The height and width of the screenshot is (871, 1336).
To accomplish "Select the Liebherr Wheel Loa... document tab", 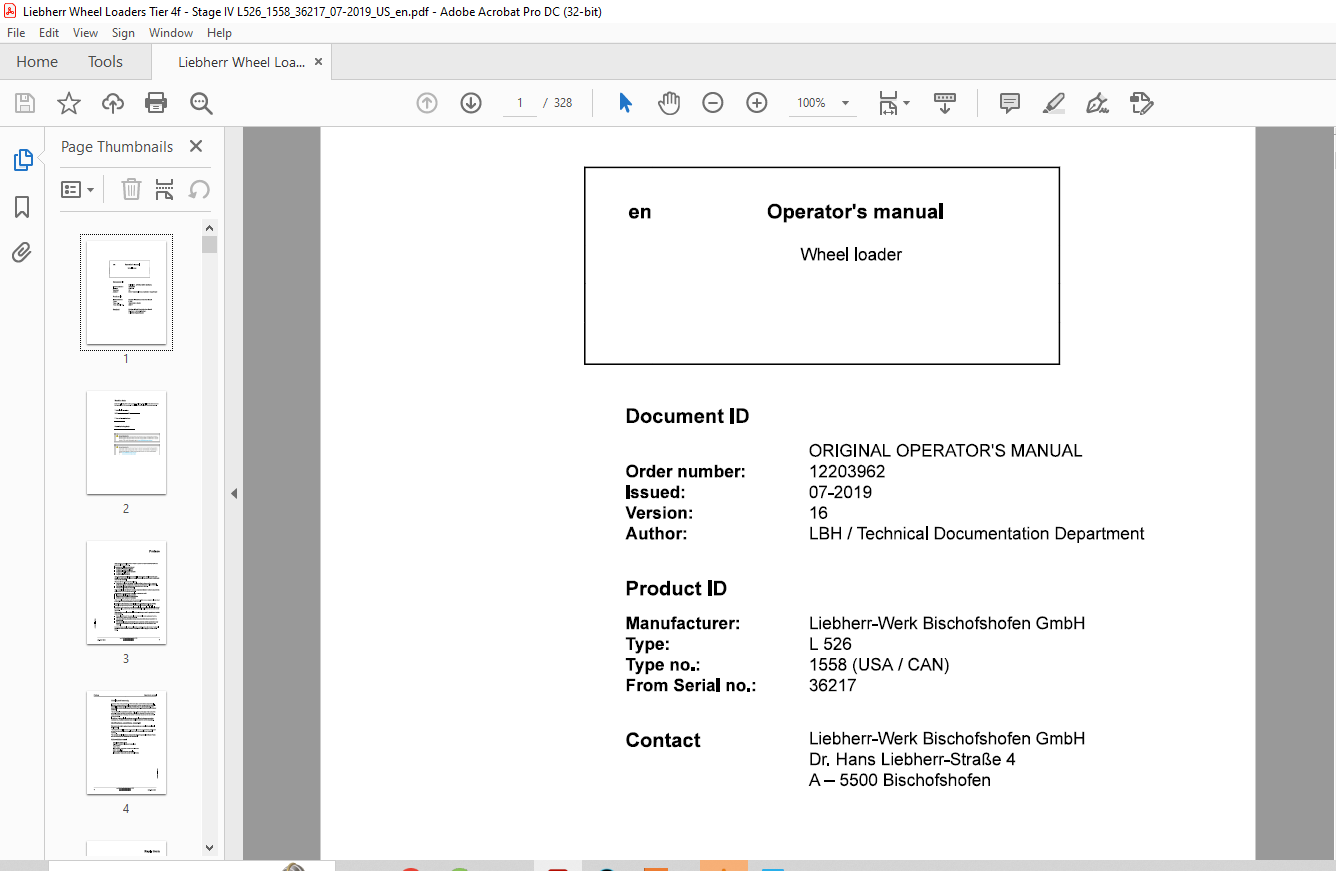I will [241, 62].
